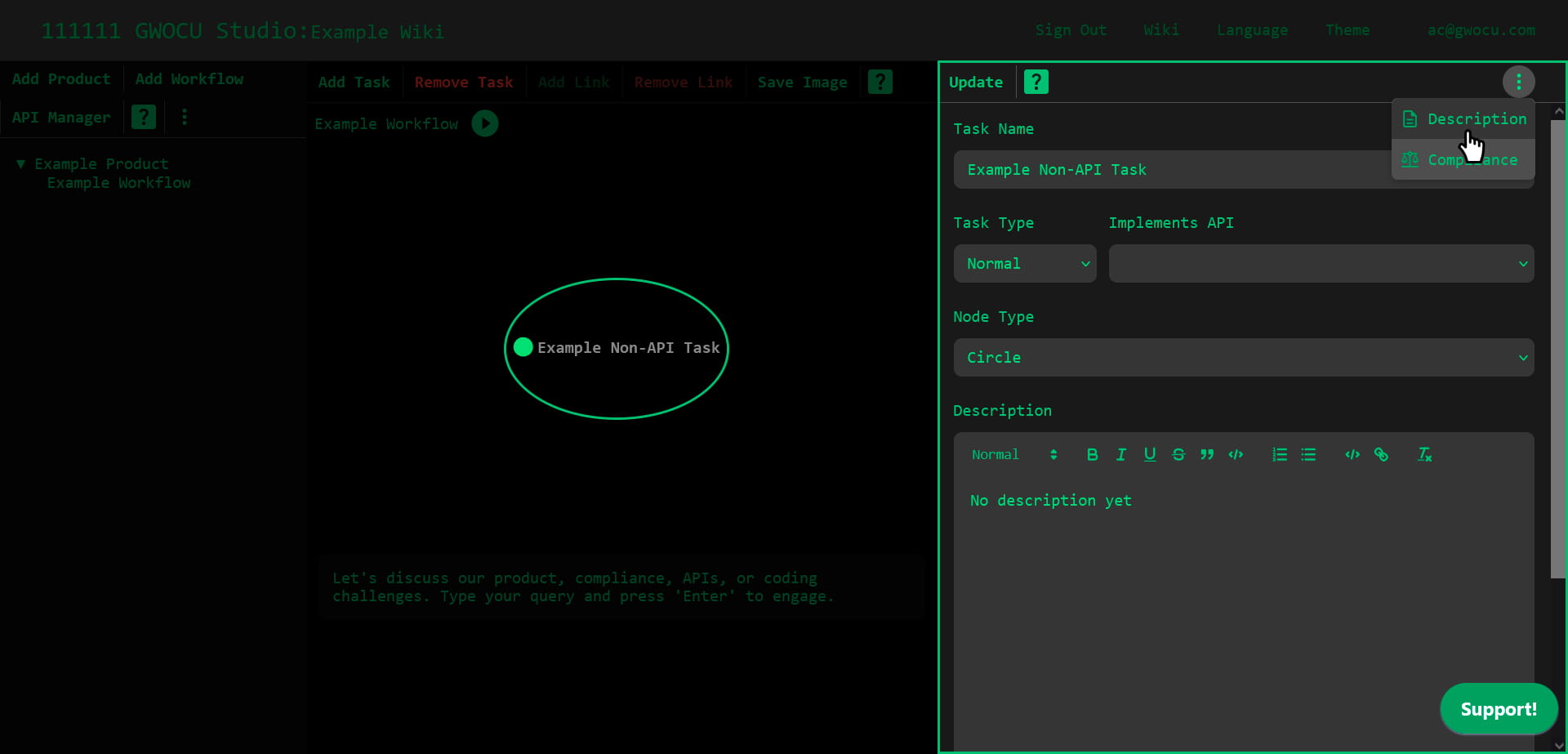The height and width of the screenshot is (754, 1568).
Task: Click Add Link in the toolbar
Action: 573,82
